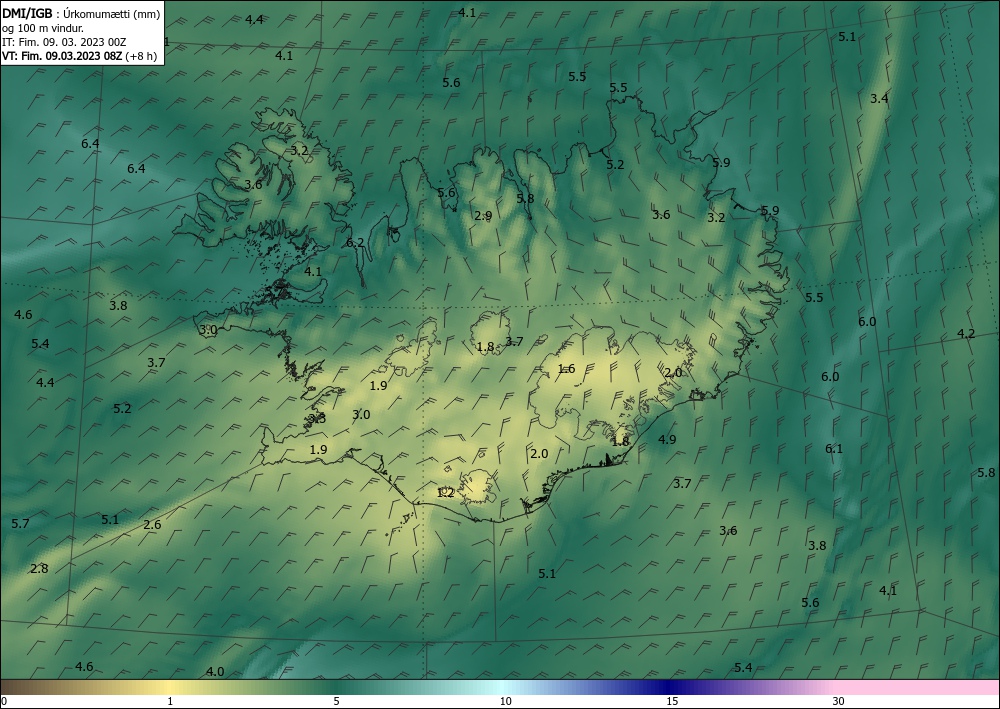Click the 6.2 value on the map
Image resolution: width=1000 pixels, height=709 pixels.
(355, 242)
